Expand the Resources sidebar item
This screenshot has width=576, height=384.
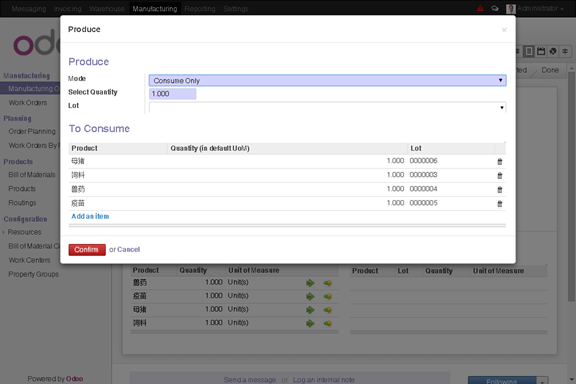tap(24, 232)
